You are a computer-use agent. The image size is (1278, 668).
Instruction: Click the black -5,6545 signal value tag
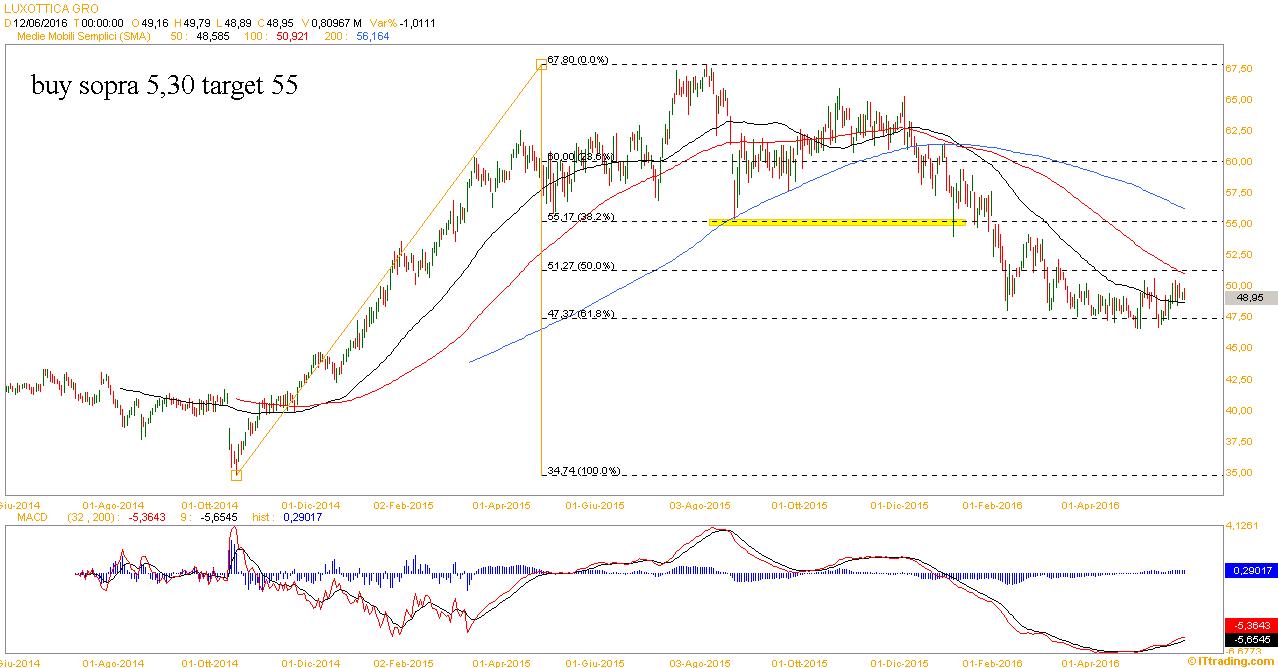point(1249,640)
